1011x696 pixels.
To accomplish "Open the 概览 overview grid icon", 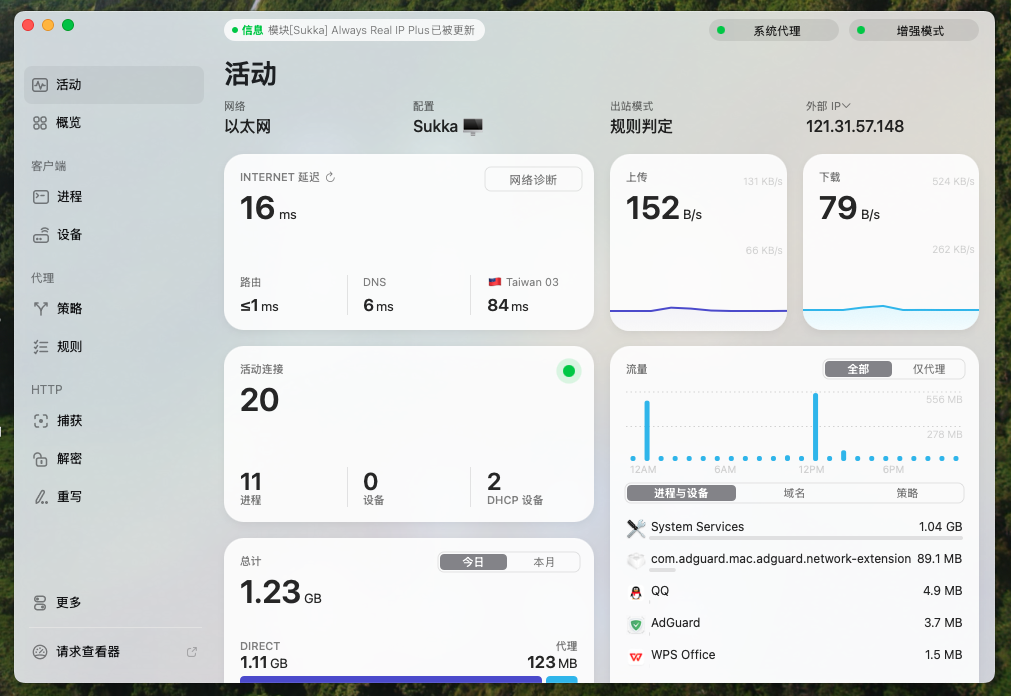I will pyautogui.click(x=40, y=123).
